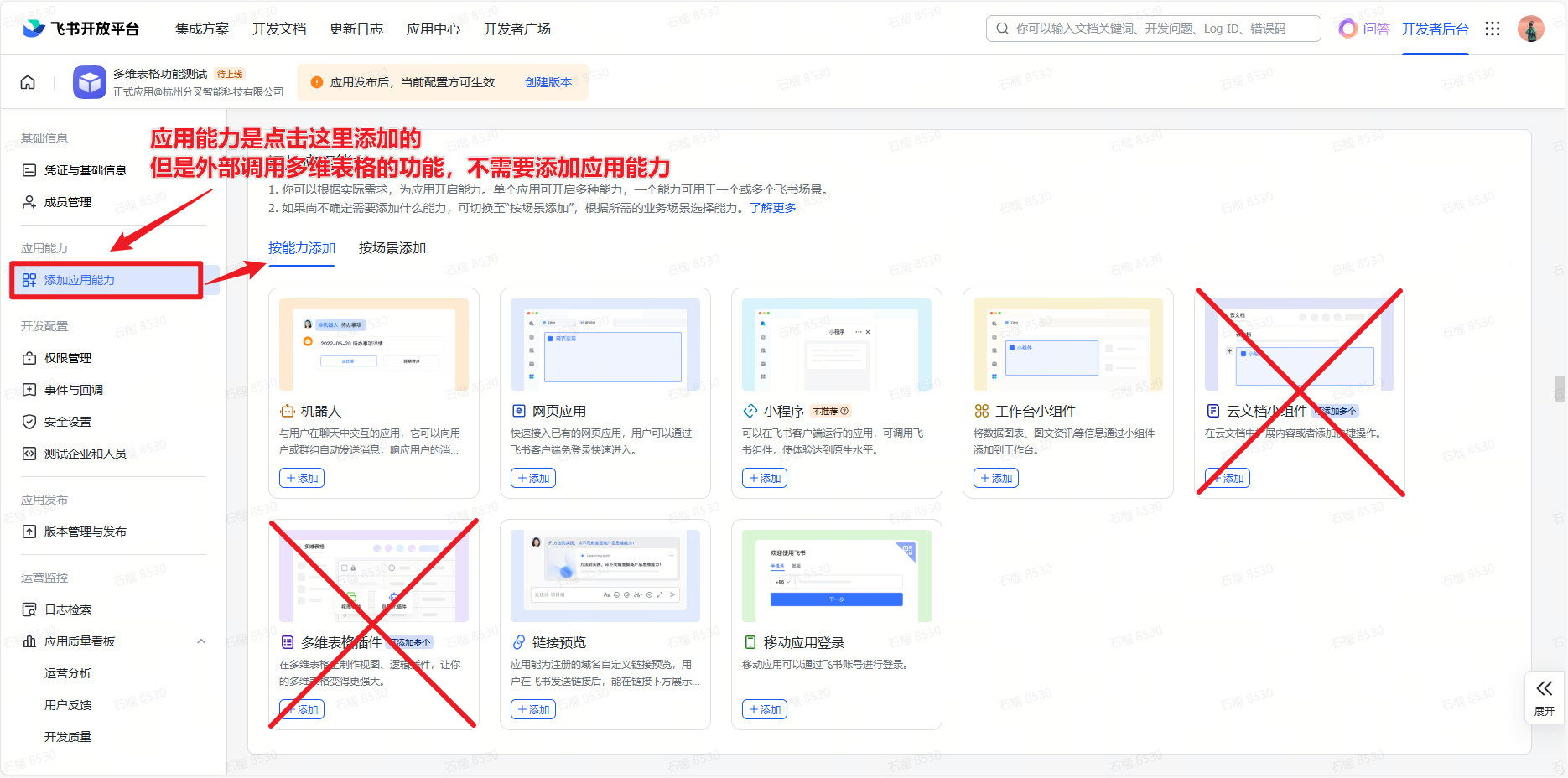Collapse the 应用质量看板 section chevron
The height and width of the screenshot is (778, 1568).
tap(201, 641)
